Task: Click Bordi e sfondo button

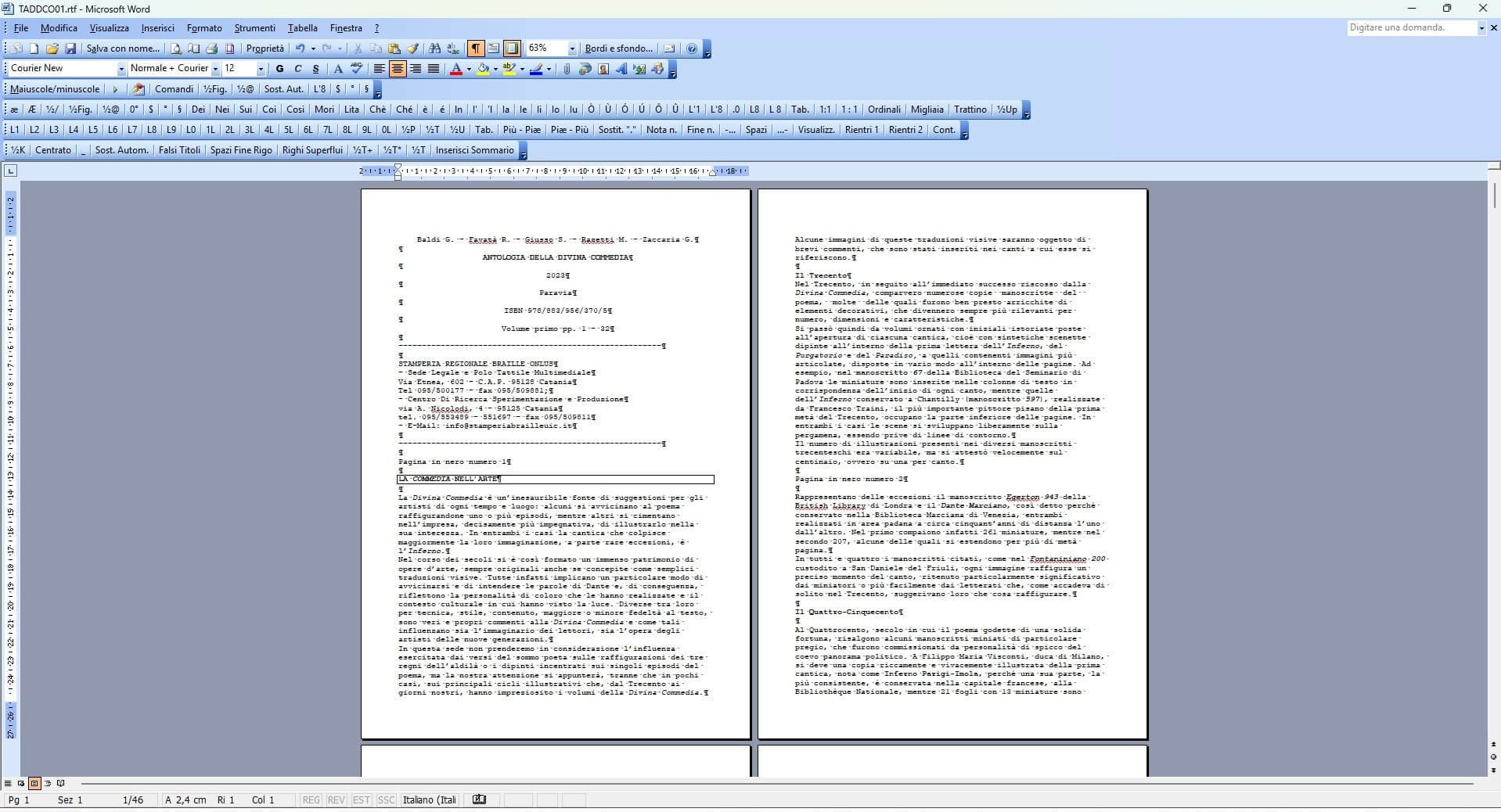Action: pos(618,49)
